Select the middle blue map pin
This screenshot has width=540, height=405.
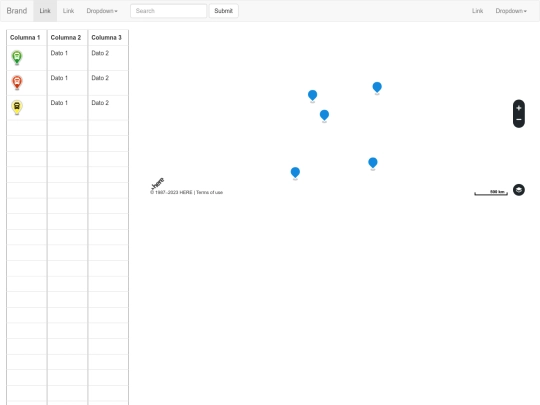(x=324, y=115)
